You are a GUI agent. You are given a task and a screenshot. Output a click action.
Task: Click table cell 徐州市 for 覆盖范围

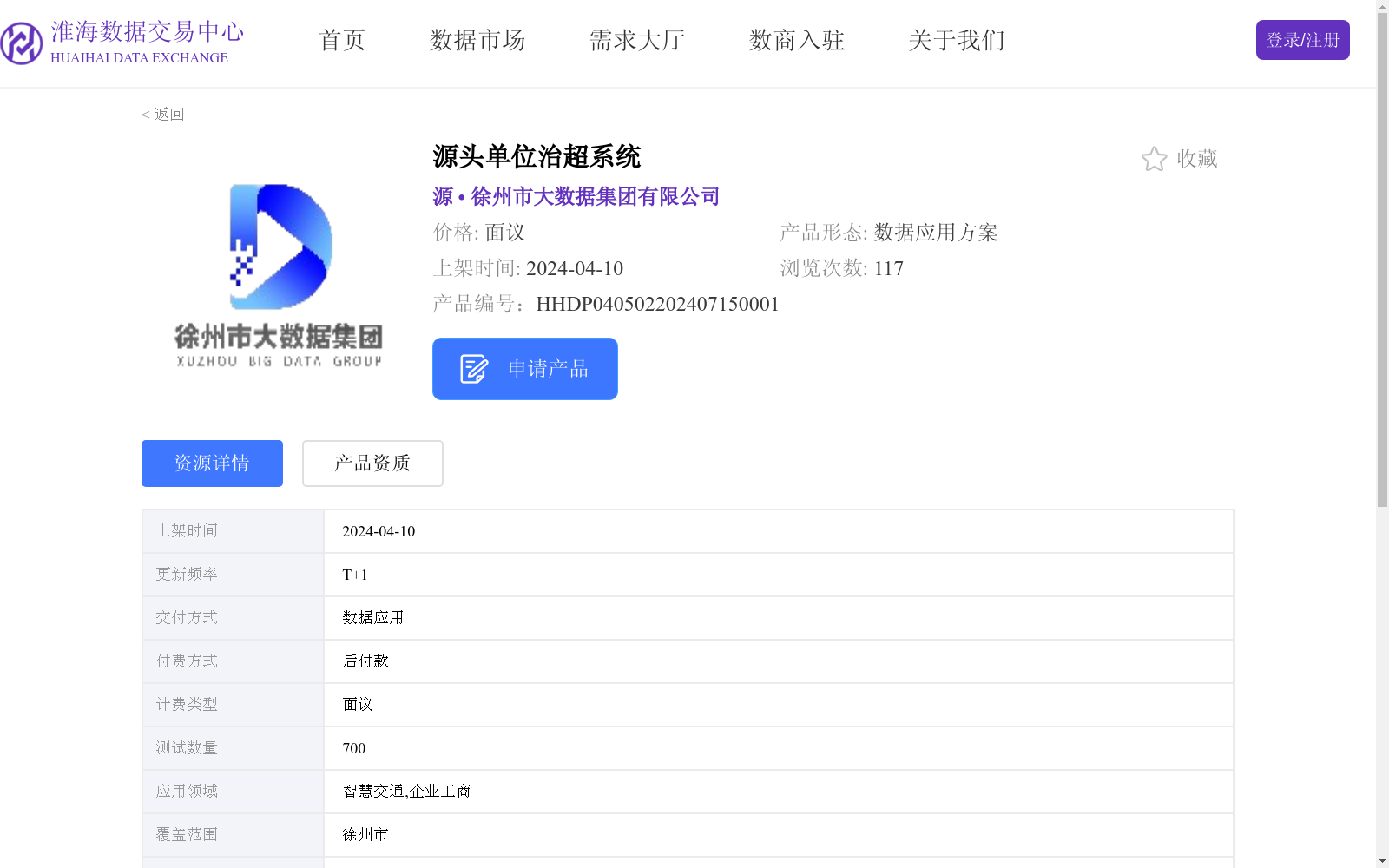(x=779, y=835)
